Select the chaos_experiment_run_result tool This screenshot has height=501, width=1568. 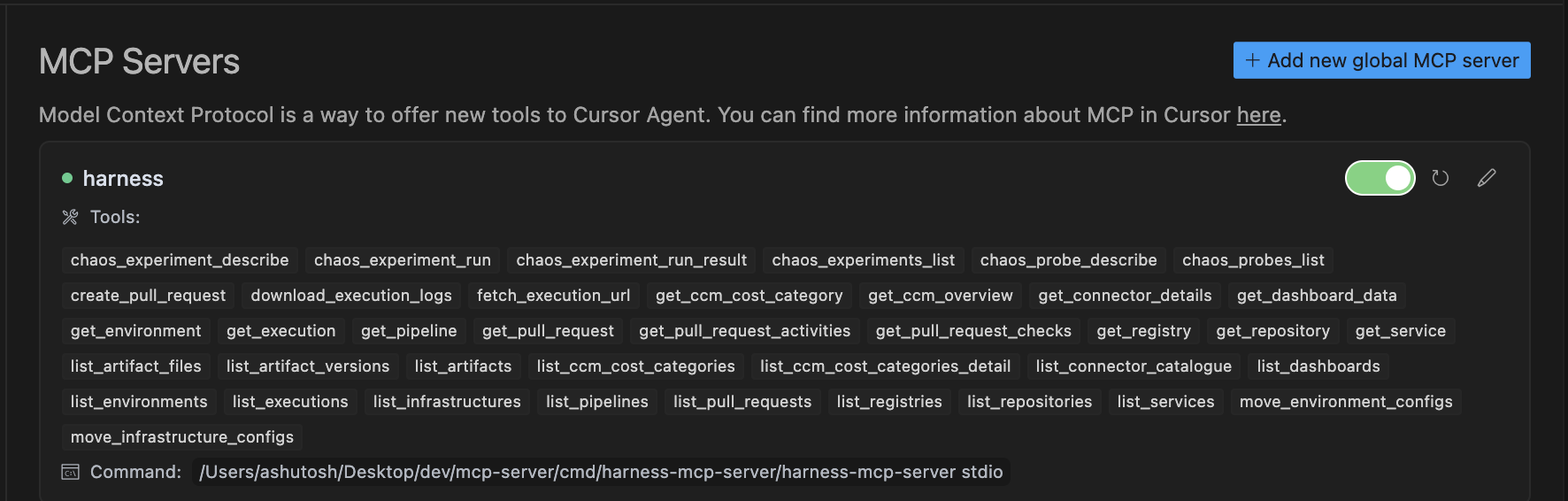tap(632, 260)
